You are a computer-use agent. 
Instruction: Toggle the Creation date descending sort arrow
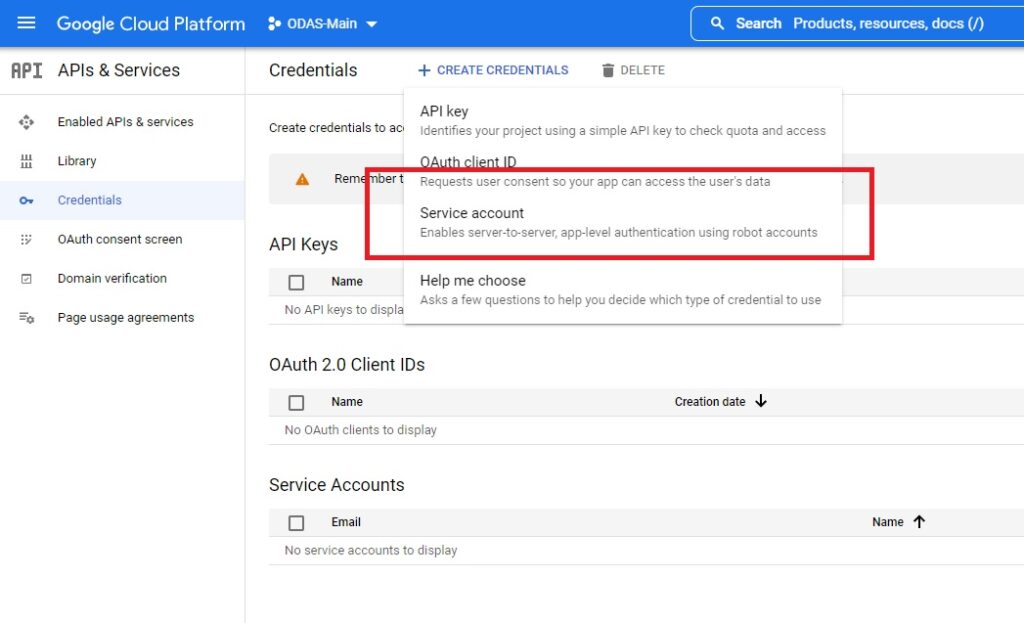761,401
